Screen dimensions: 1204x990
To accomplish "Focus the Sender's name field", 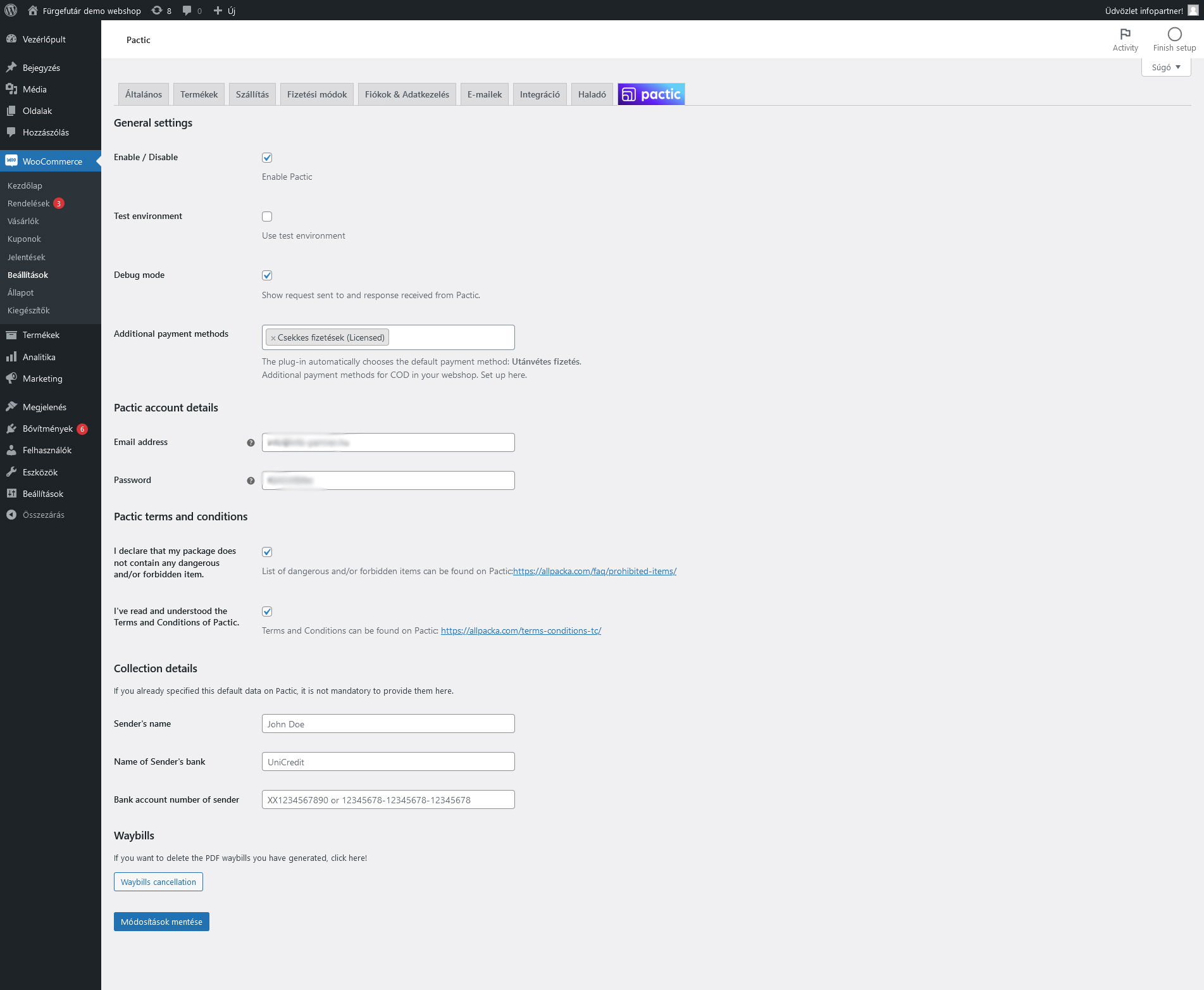I will click(388, 724).
